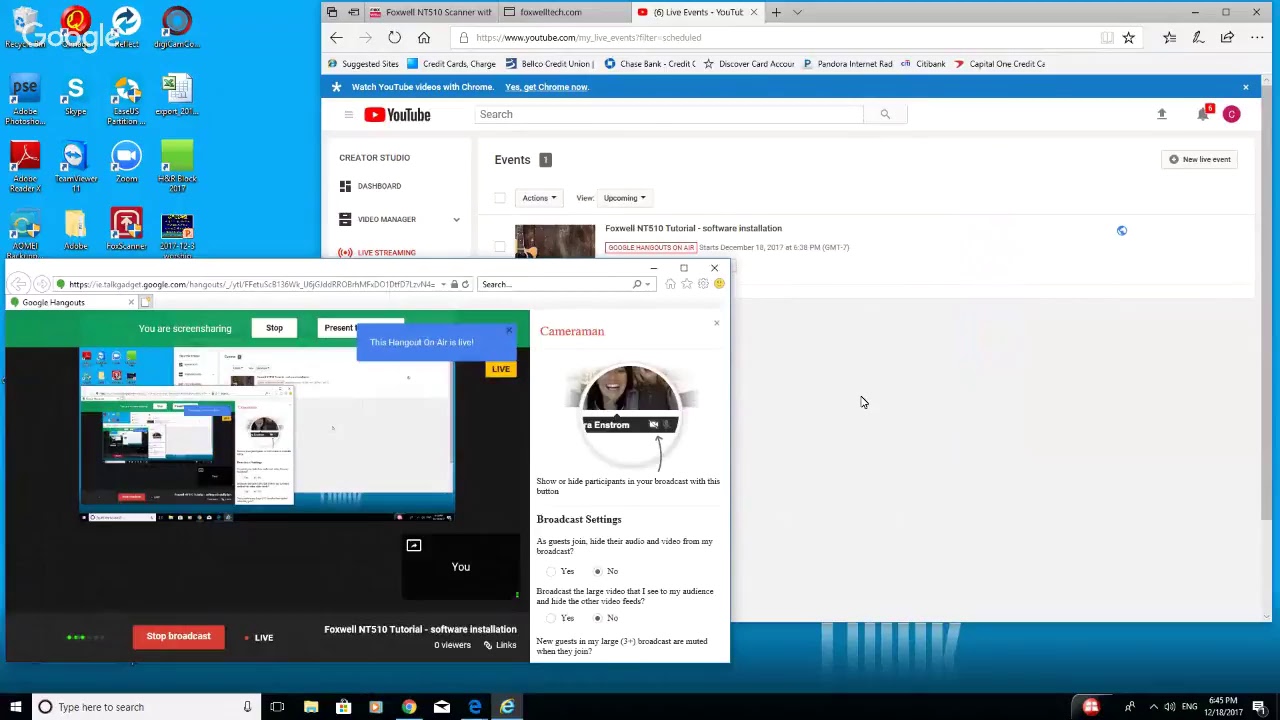1280x720 pixels.
Task: Open the YouTube account avatar menu
Action: point(1231,114)
